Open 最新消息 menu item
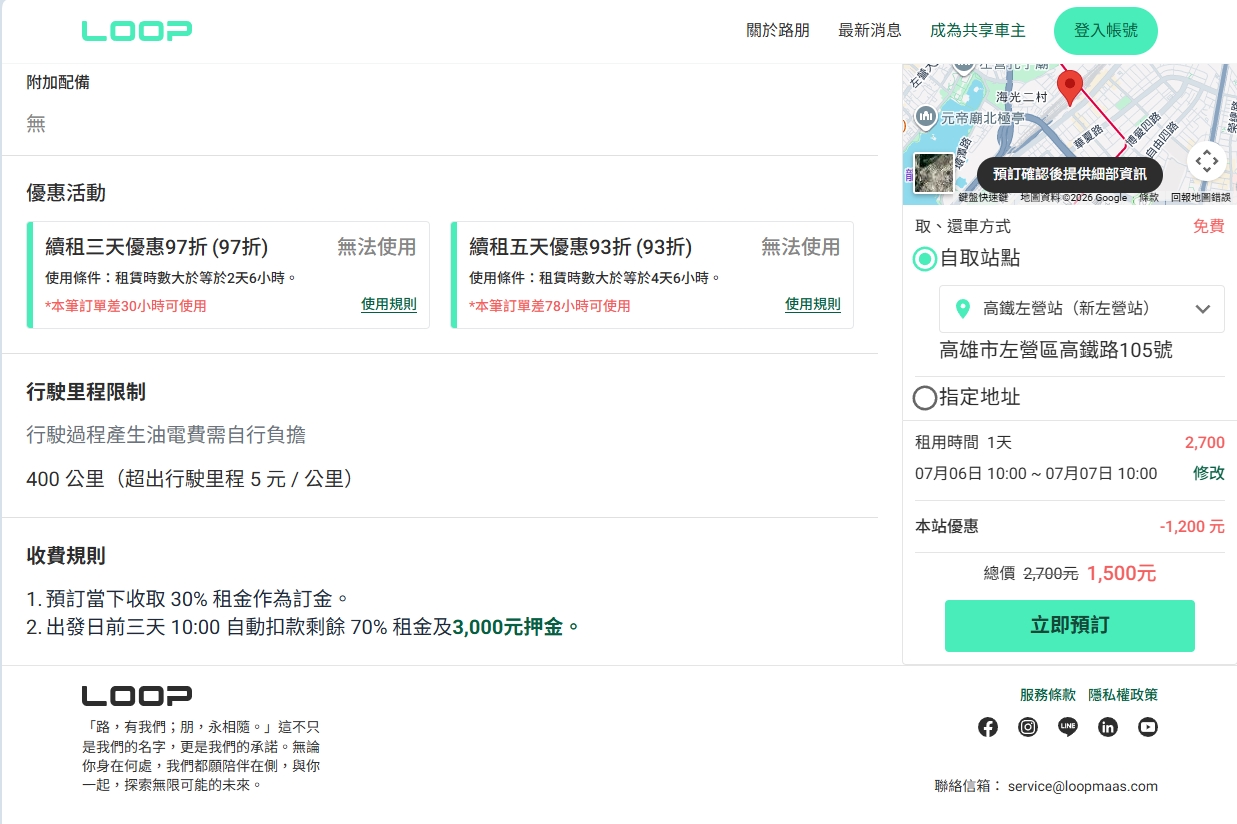Viewport: 1237px width, 824px height. pos(870,31)
